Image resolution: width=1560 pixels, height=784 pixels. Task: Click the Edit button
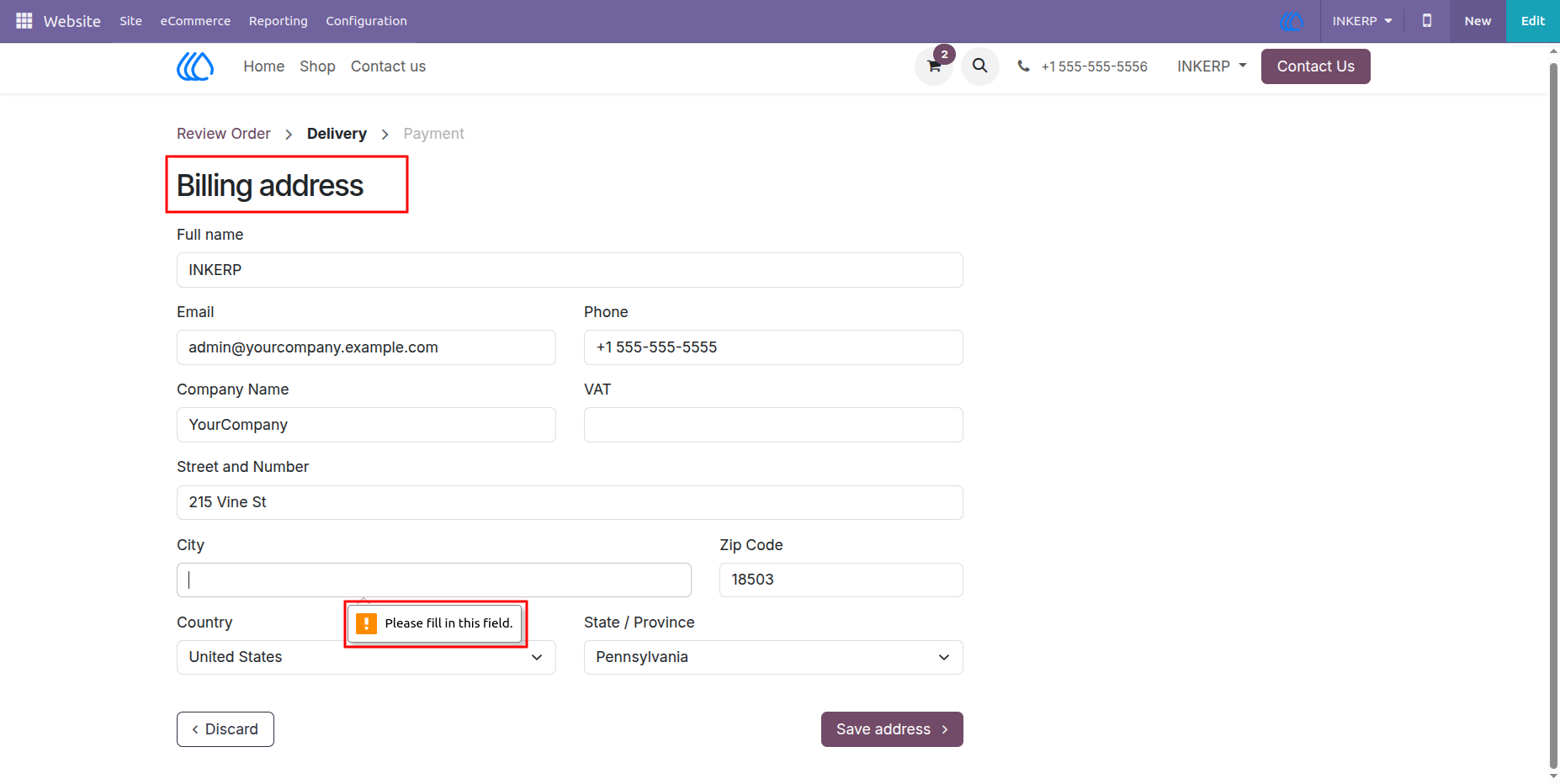click(x=1533, y=21)
